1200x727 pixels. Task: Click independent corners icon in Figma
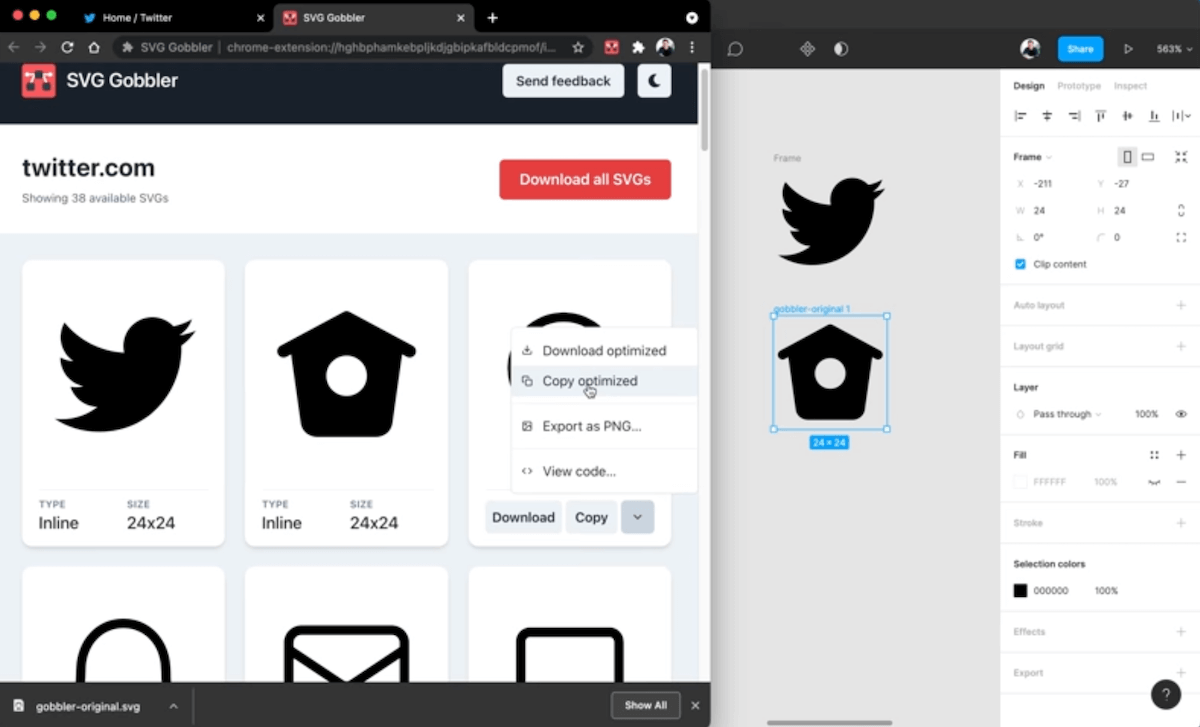tap(1181, 238)
